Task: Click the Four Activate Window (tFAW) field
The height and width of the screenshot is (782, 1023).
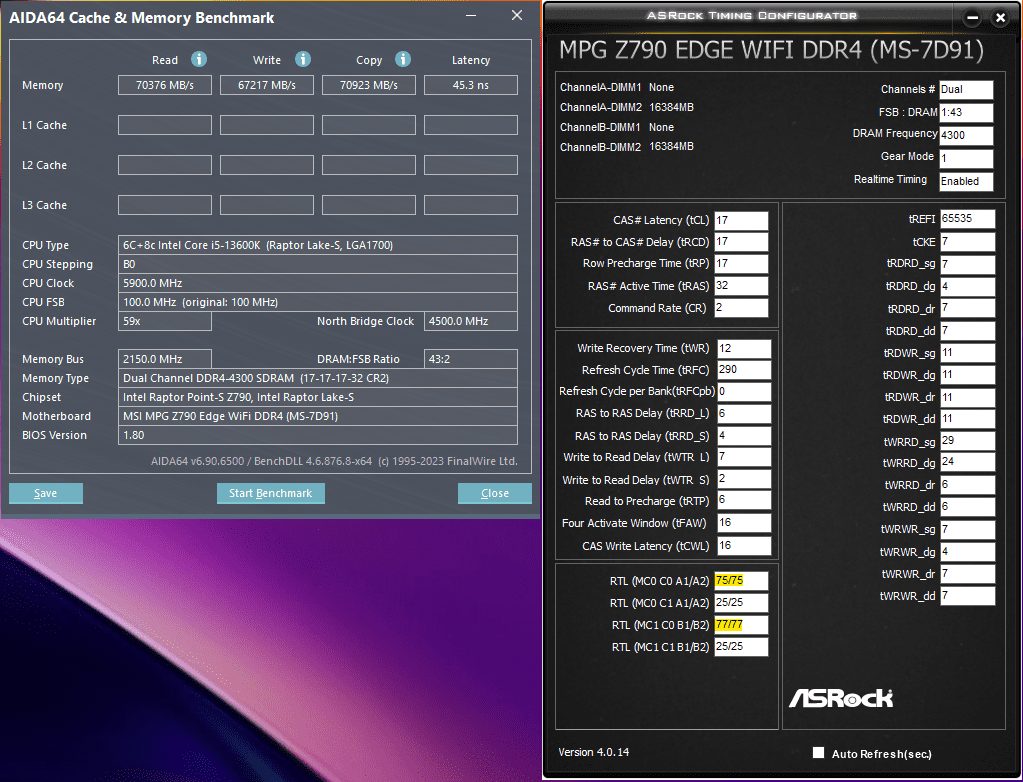Action: pyautogui.click(x=744, y=523)
